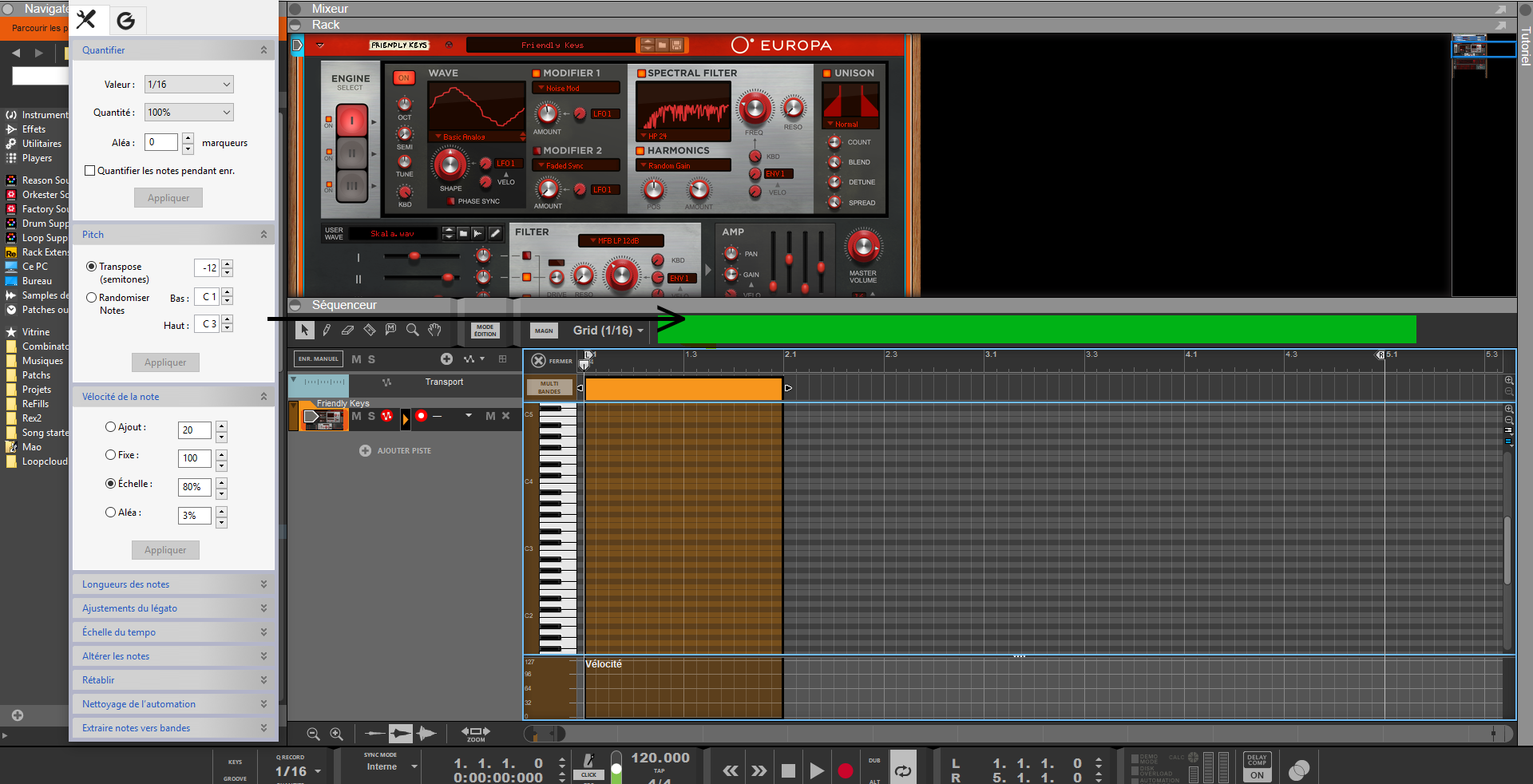Screen dimensions: 1533x784
Task: Open Sync Mode Interne dropdown
Action: (391, 766)
